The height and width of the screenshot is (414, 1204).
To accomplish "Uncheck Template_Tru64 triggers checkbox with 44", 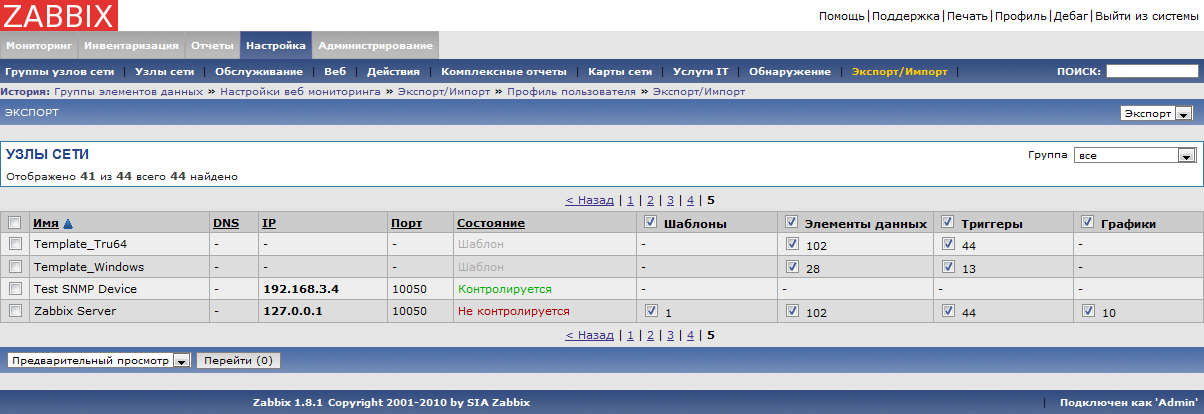I will pos(948,243).
